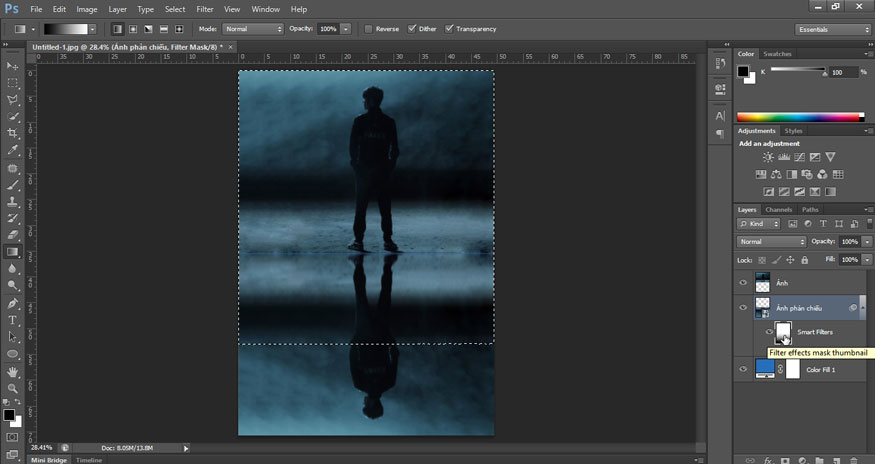The width and height of the screenshot is (875, 464).
Task: Open the Image menu
Action: pyautogui.click(x=86, y=9)
